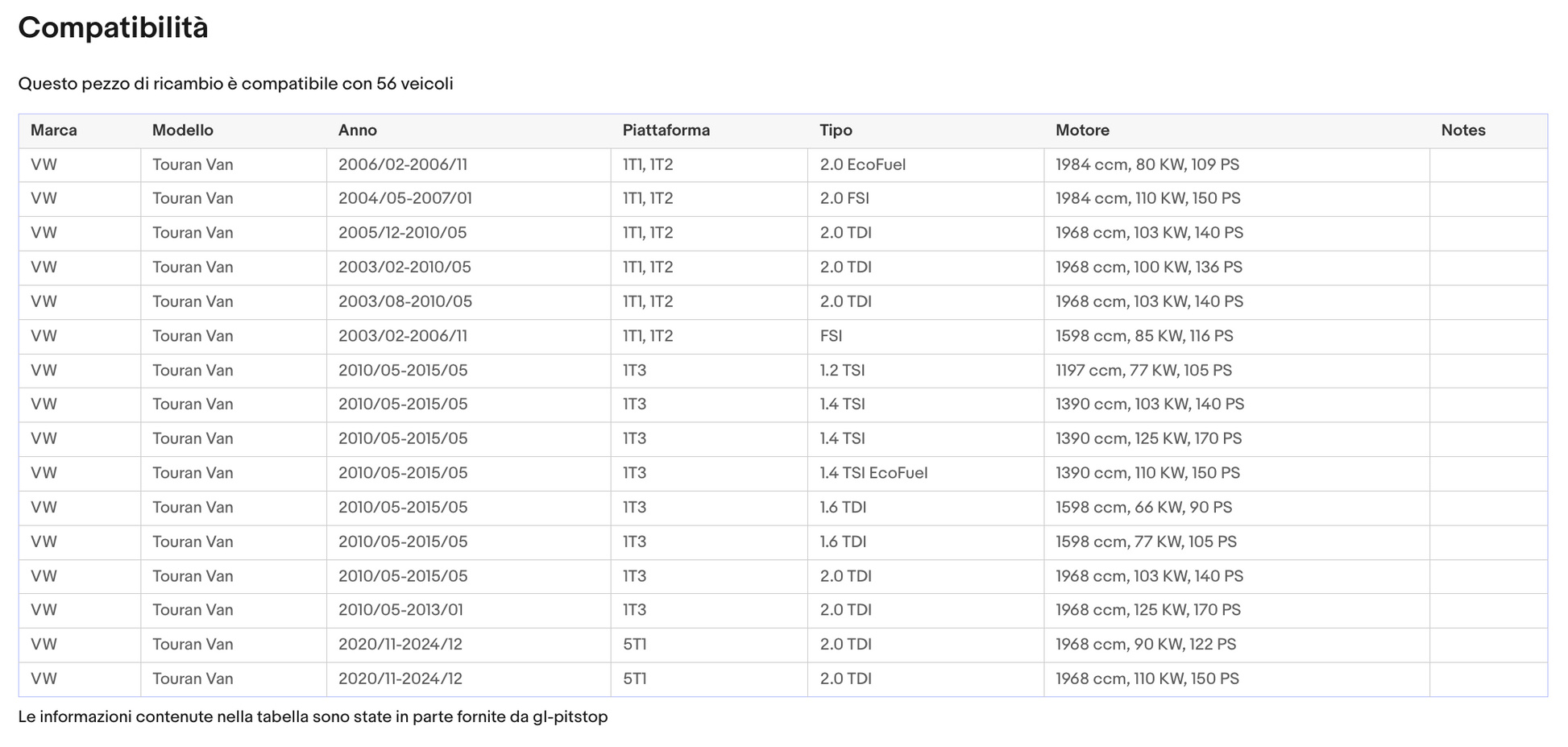Click the Modello column header
1568x747 pixels.
pyautogui.click(x=183, y=131)
